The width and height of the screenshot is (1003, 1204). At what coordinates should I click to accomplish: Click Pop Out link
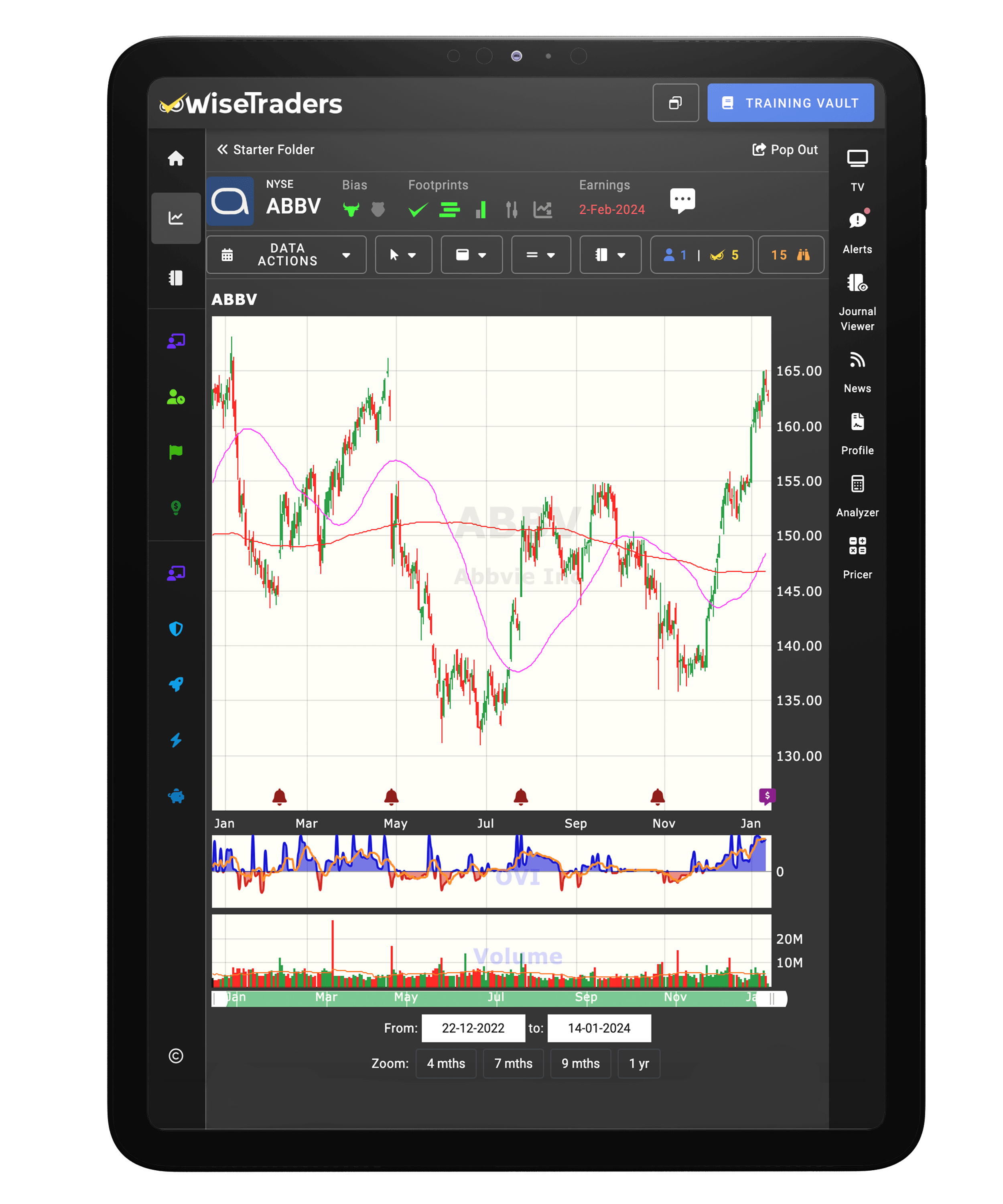tap(785, 150)
